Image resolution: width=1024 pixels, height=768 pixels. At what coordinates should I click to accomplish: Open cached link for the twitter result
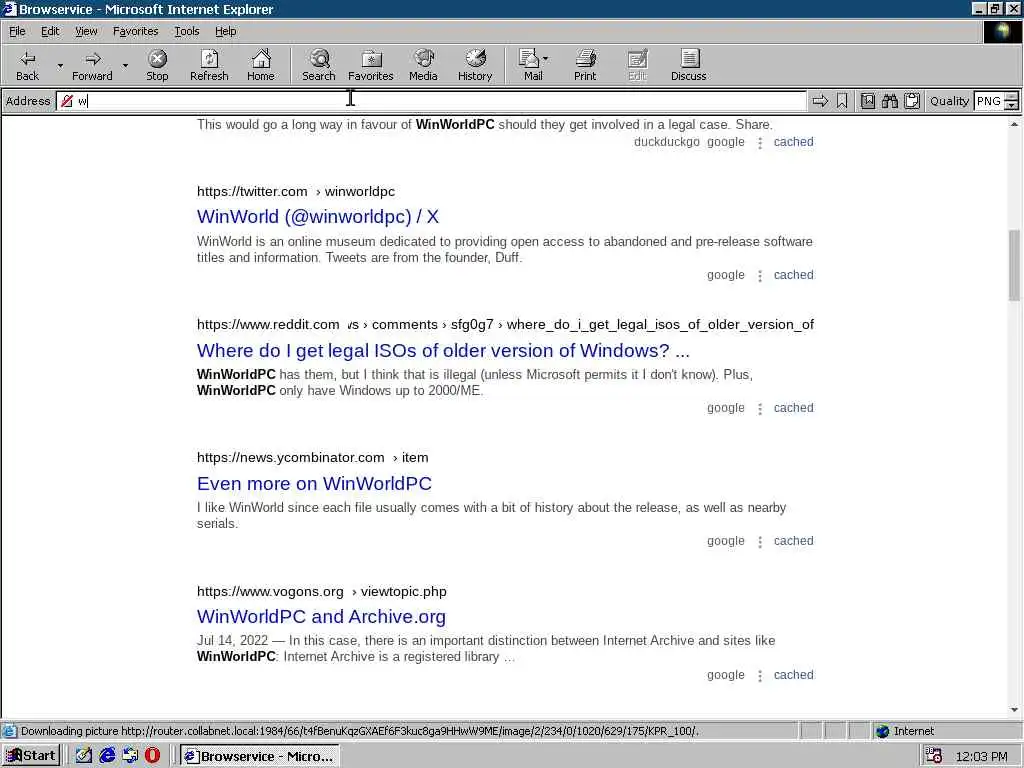pyautogui.click(x=793, y=275)
